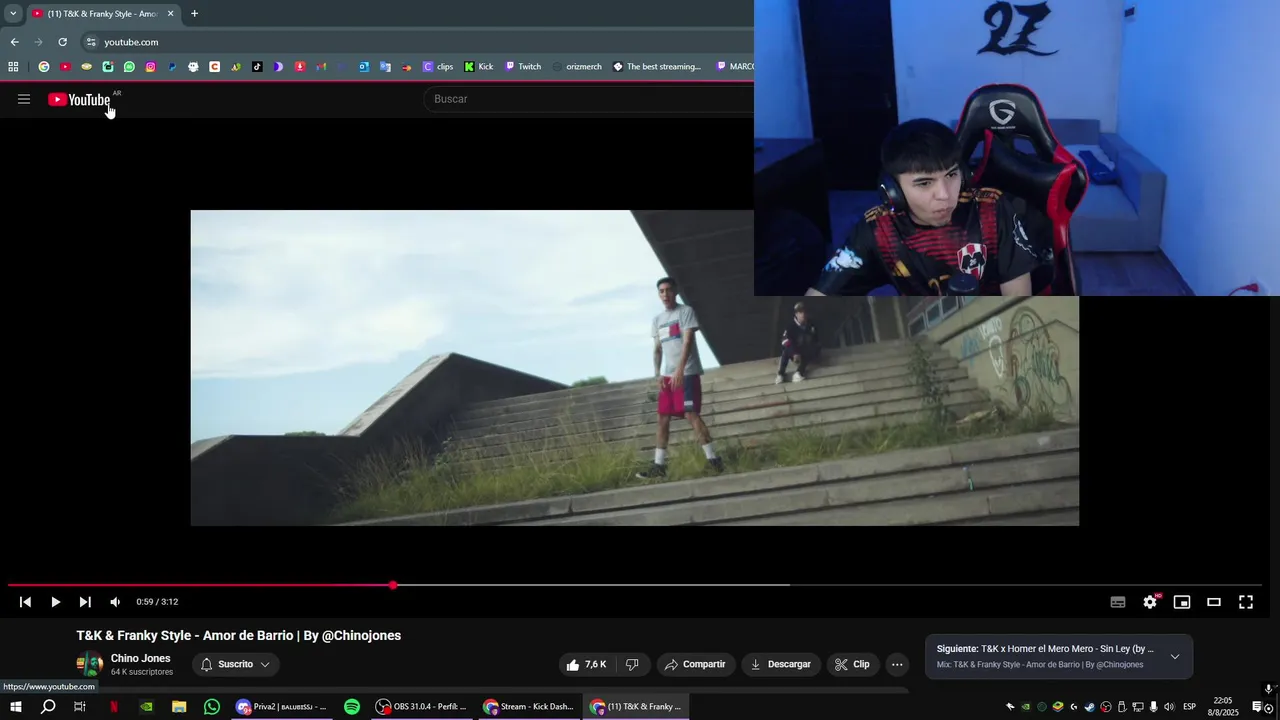Open the Instagram bookmark icon
The width and height of the screenshot is (1280, 720).
pos(150,67)
